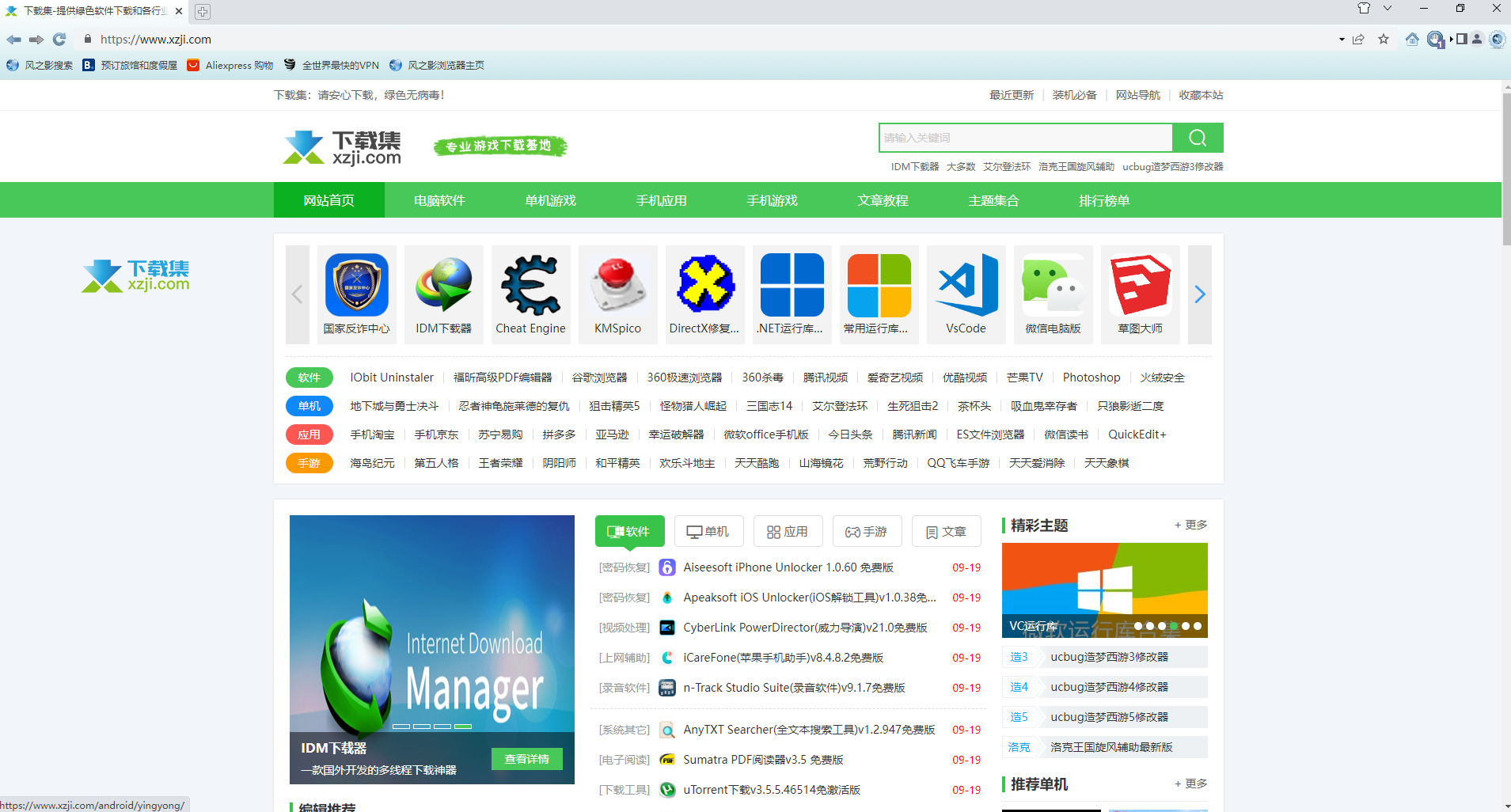The height and width of the screenshot is (812, 1511).
Task: Click the 下载集 xzji.com header logo
Action: [342, 147]
